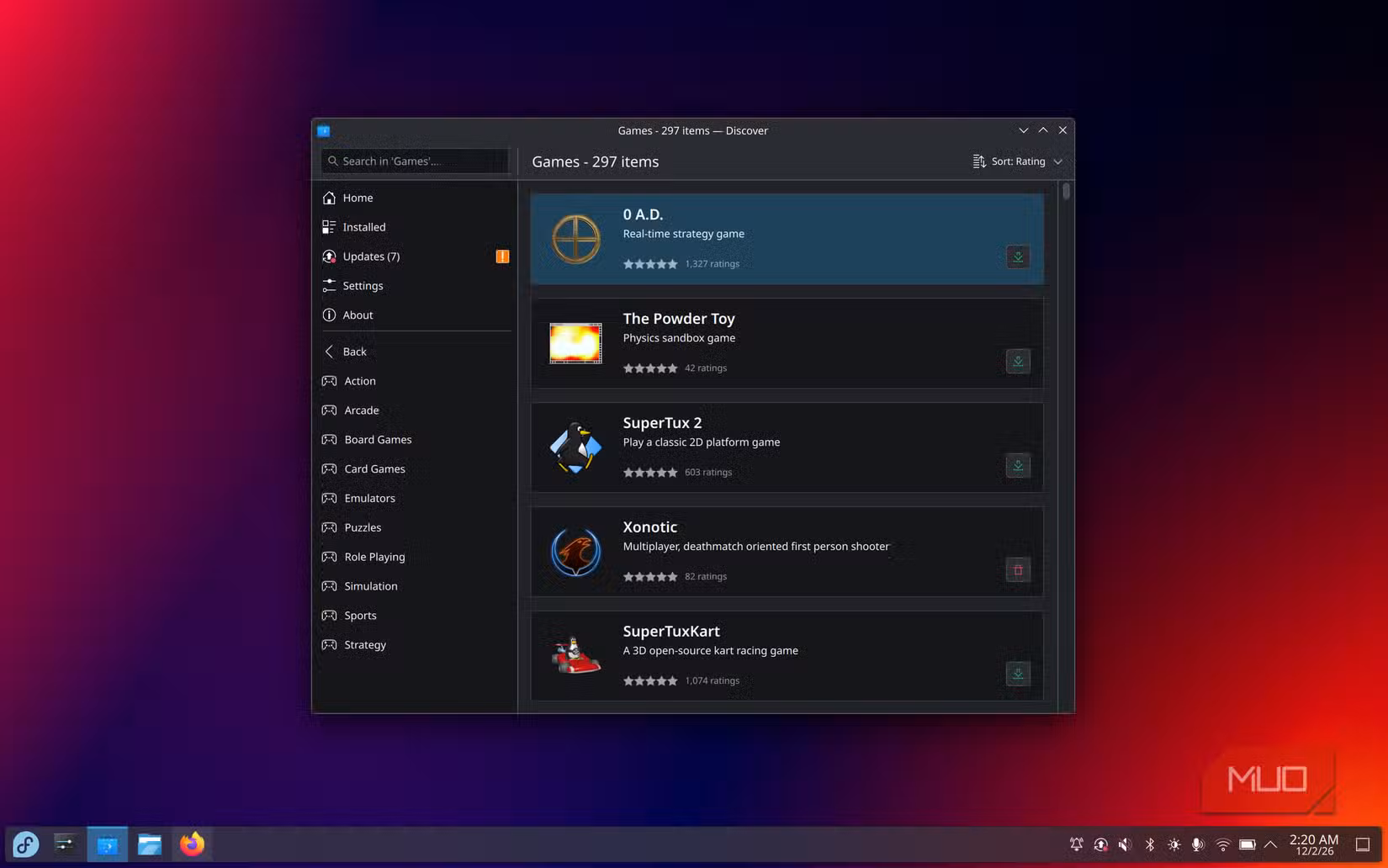The image size is (1388, 868).
Task: Open the battery indicator in tray
Action: pos(1248,844)
